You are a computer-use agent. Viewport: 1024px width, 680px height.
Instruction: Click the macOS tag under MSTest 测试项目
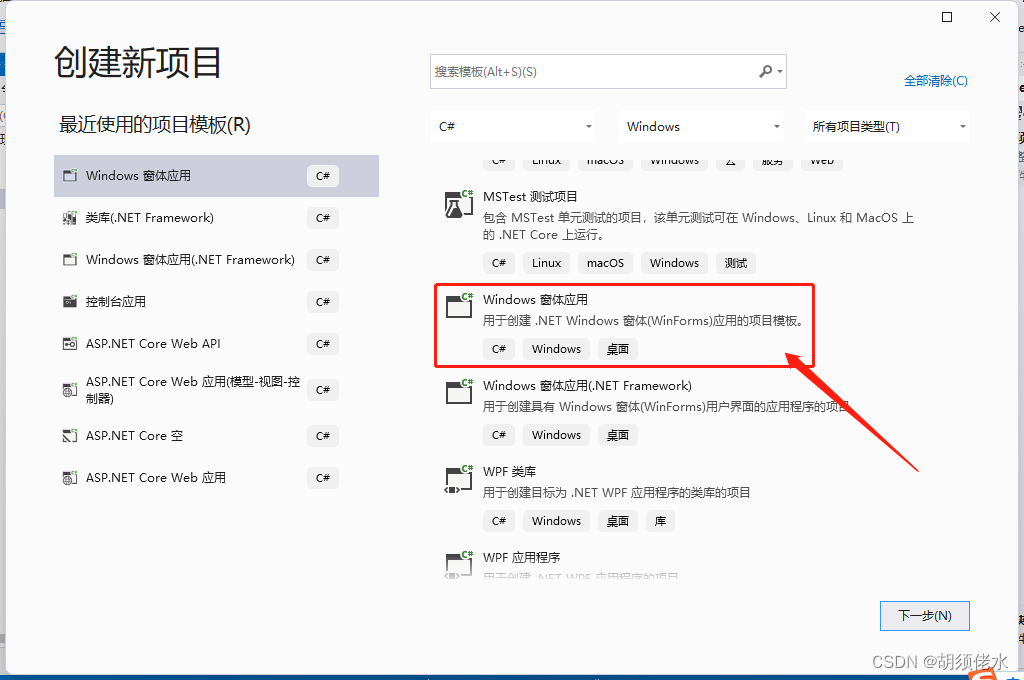coord(605,263)
